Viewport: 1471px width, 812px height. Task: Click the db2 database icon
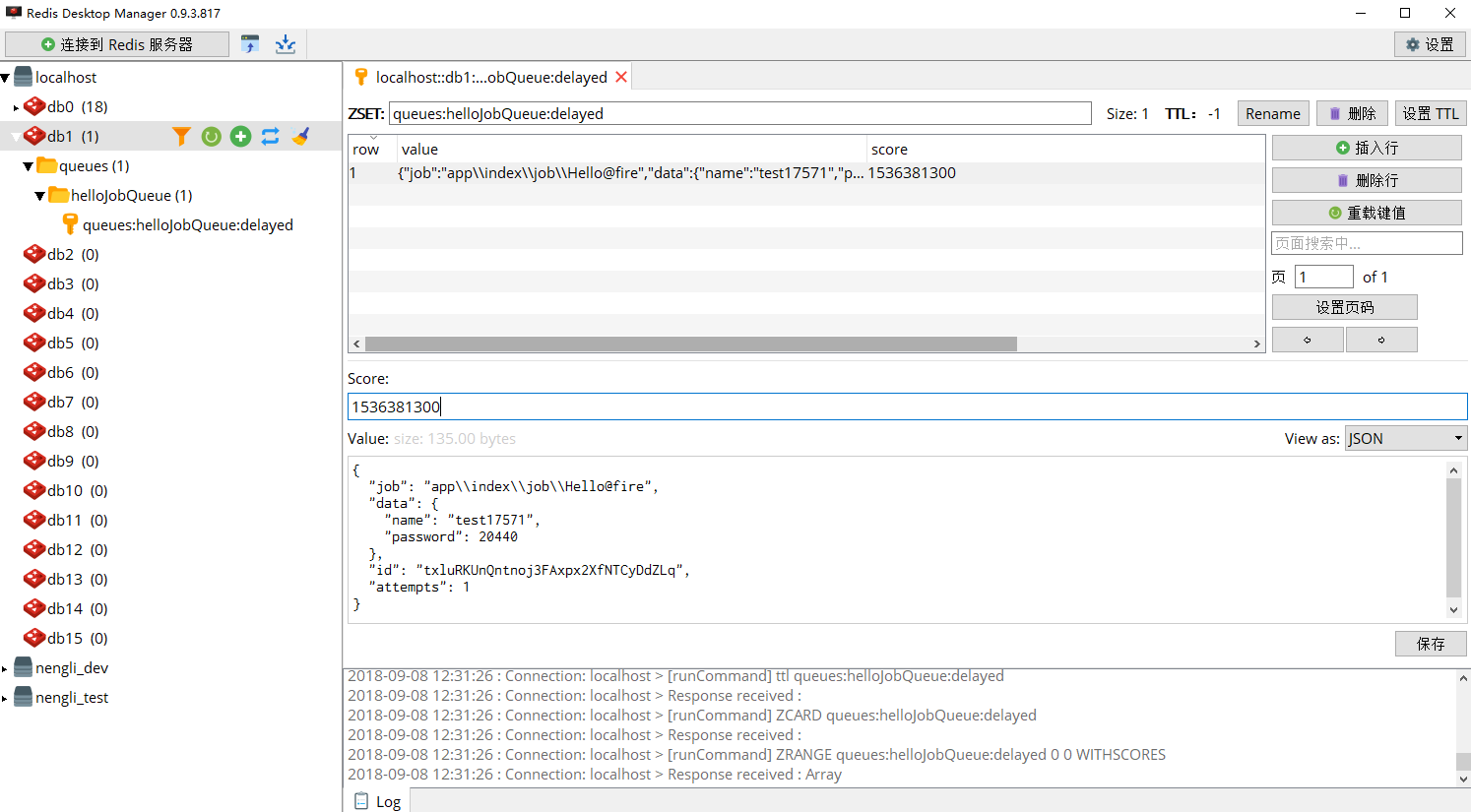coord(34,254)
